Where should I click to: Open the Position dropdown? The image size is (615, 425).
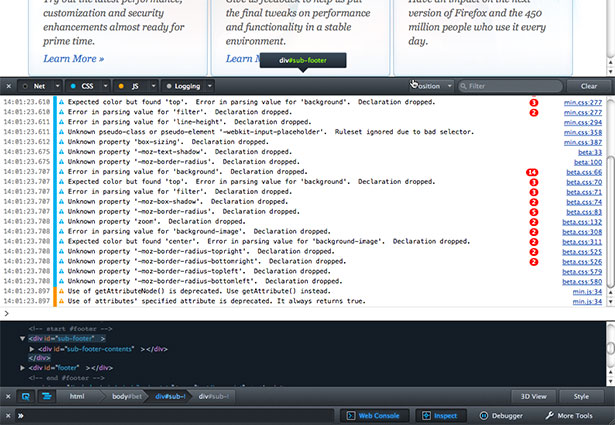pos(432,86)
